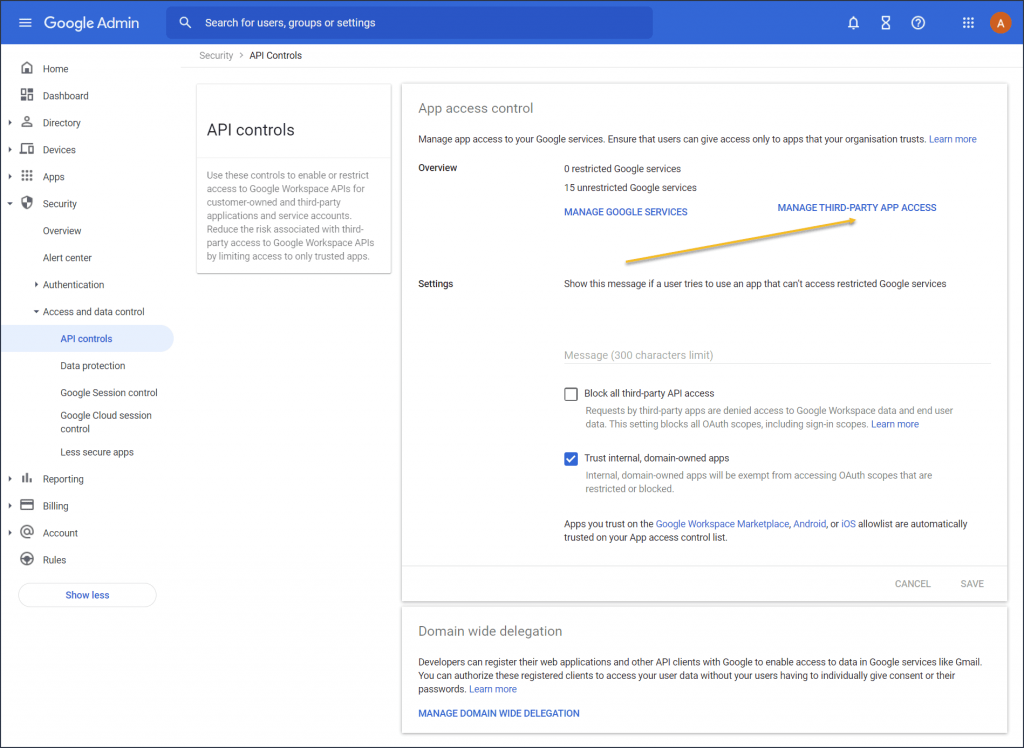Click the Apps grid icon in sidebar
This screenshot has width=1024, height=748.
coord(27,176)
